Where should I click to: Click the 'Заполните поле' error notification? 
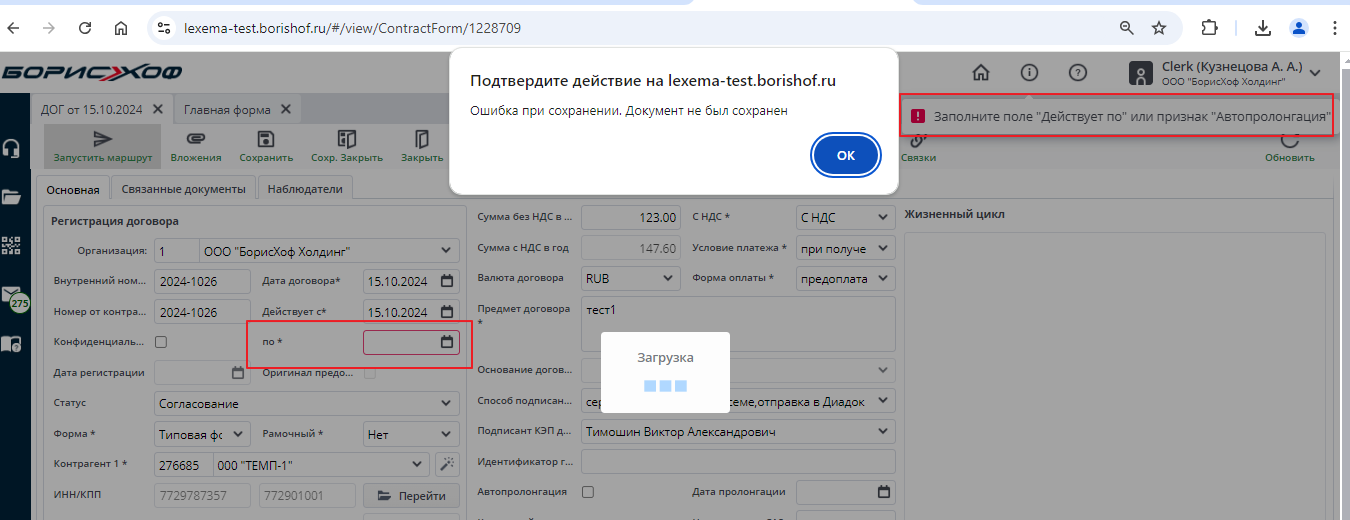(1118, 117)
